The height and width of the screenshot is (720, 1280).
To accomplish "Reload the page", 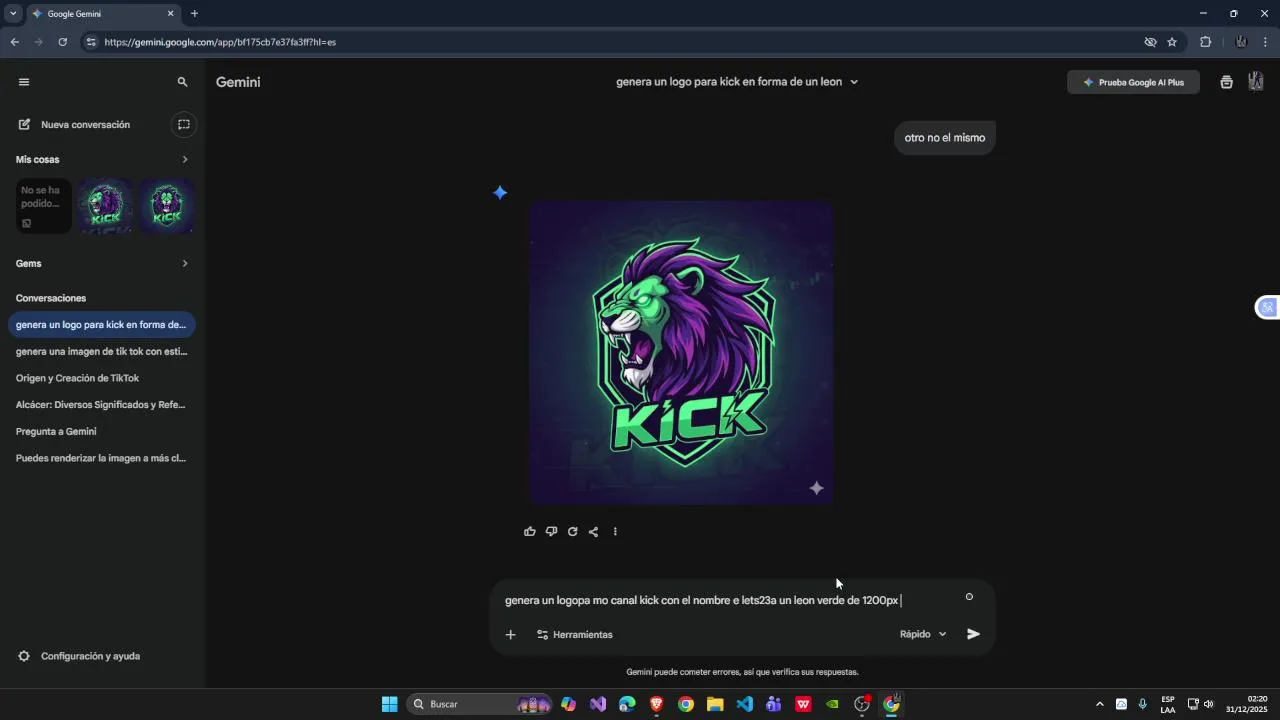I will [62, 42].
